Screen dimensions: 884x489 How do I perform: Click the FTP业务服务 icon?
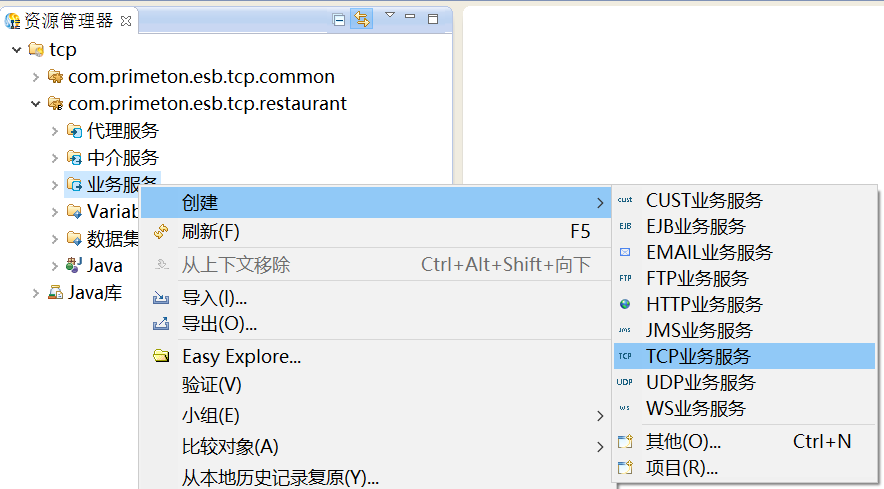point(625,278)
